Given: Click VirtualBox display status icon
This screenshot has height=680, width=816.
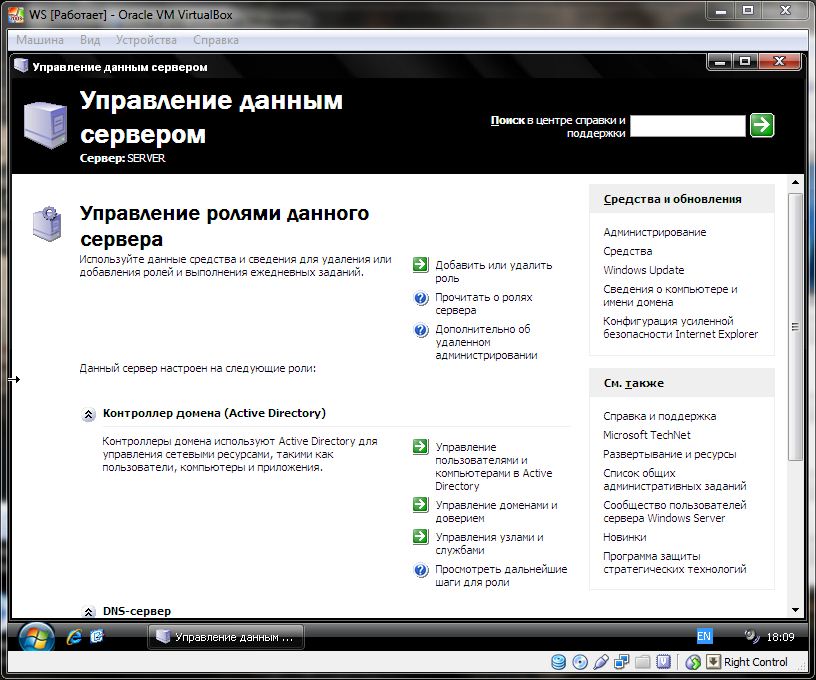Looking at the screenshot, I should coord(664,662).
